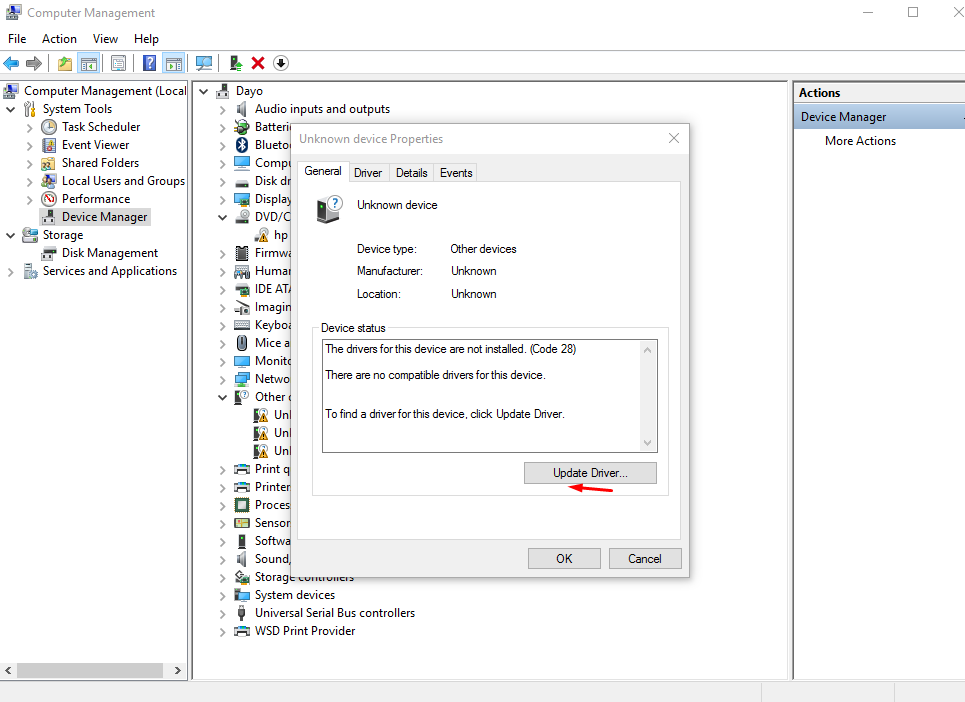
Task: Collapse the System Tools section
Action: [10, 108]
